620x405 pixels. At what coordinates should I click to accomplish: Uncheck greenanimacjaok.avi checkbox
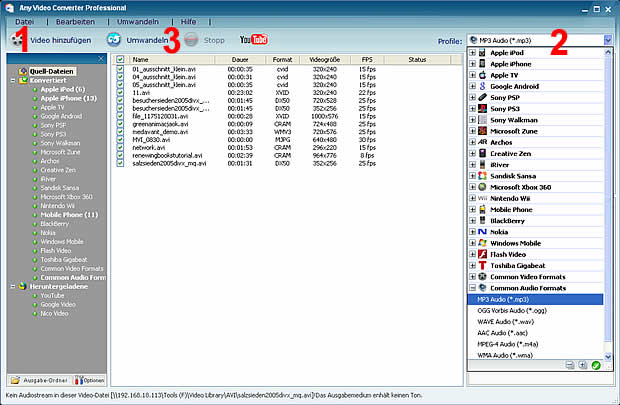point(120,124)
